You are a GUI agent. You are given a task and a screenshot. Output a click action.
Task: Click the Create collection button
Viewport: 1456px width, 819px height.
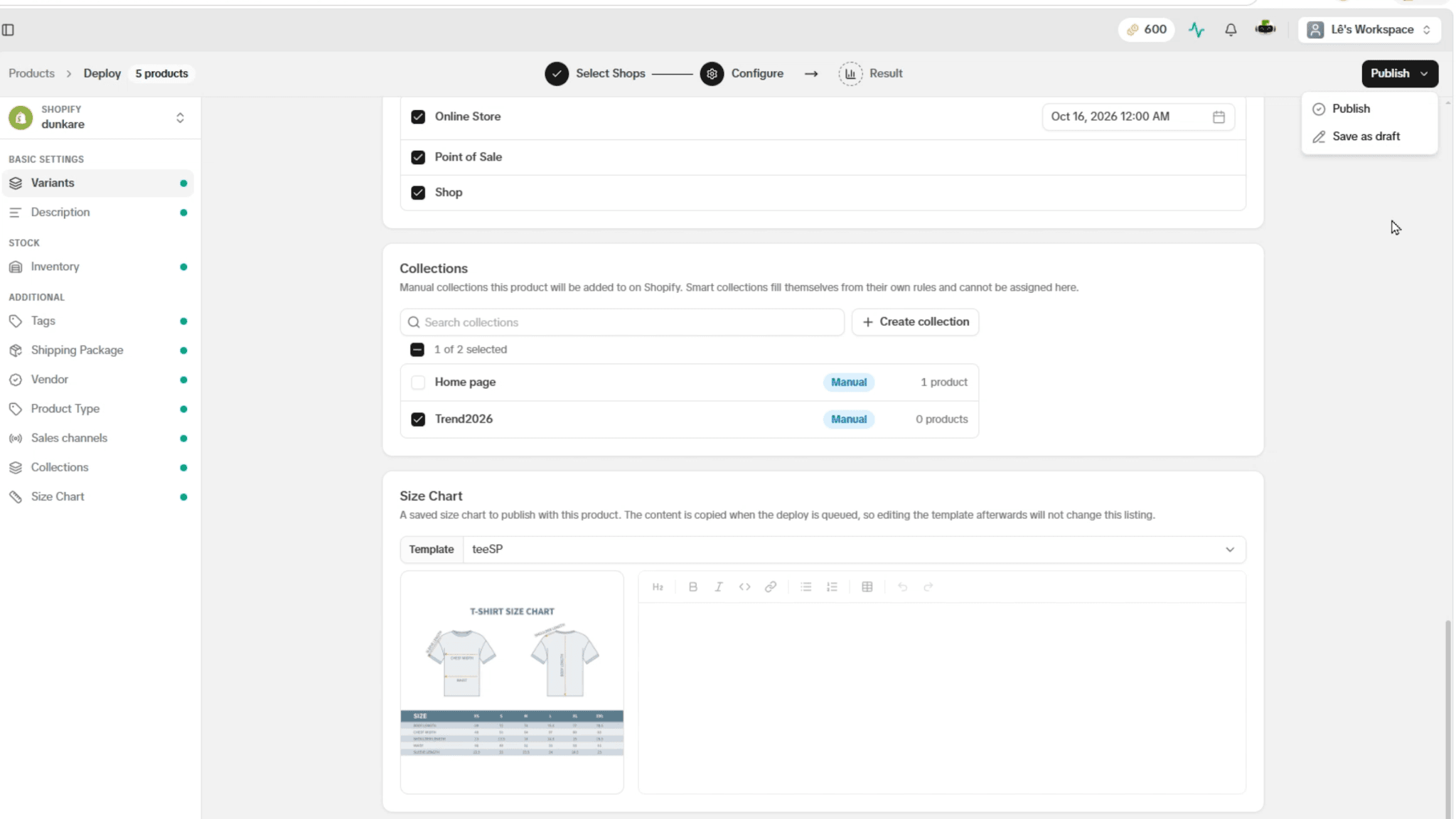pos(915,322)
